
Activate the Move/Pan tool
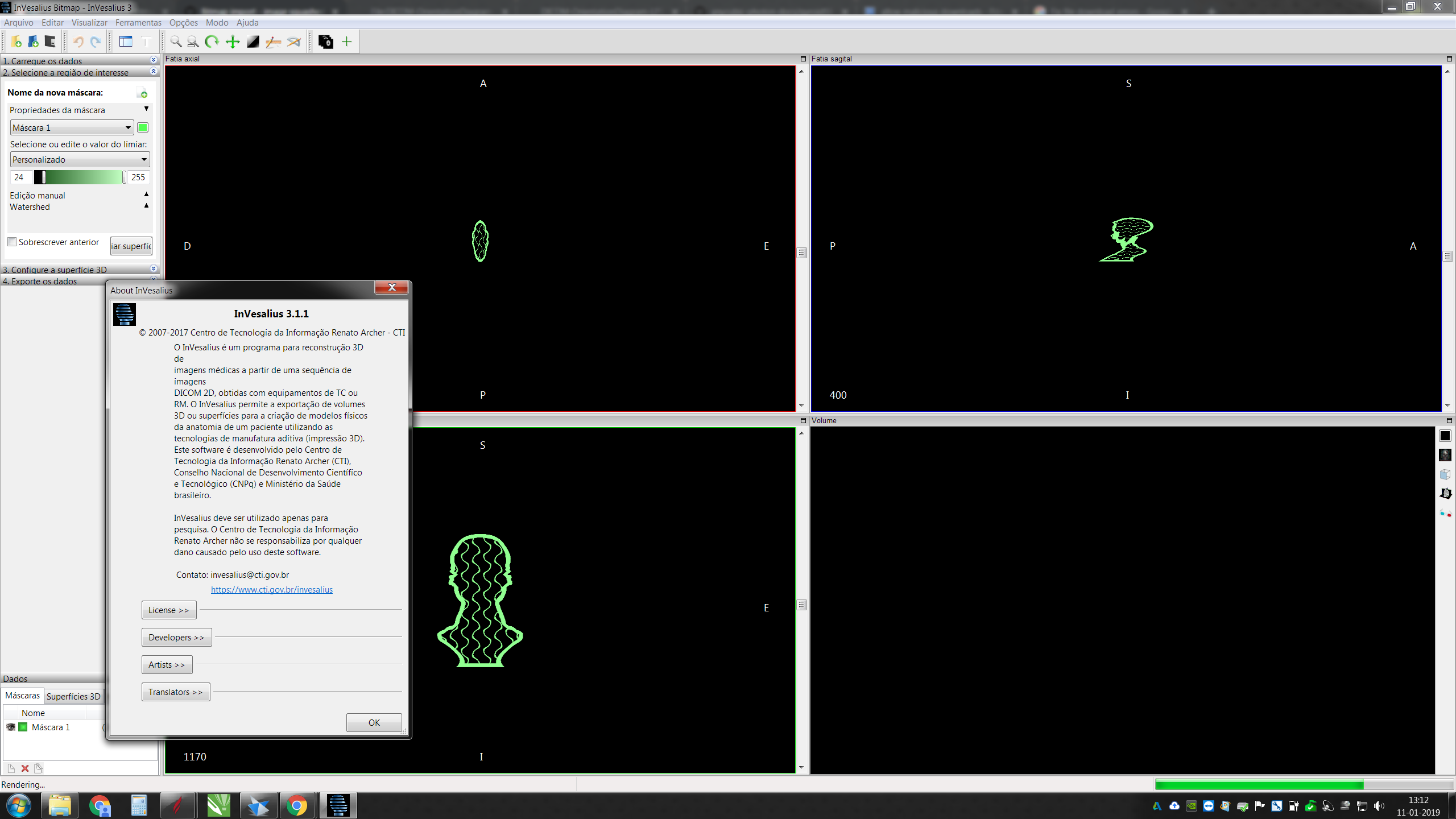[x=233, y=41]
